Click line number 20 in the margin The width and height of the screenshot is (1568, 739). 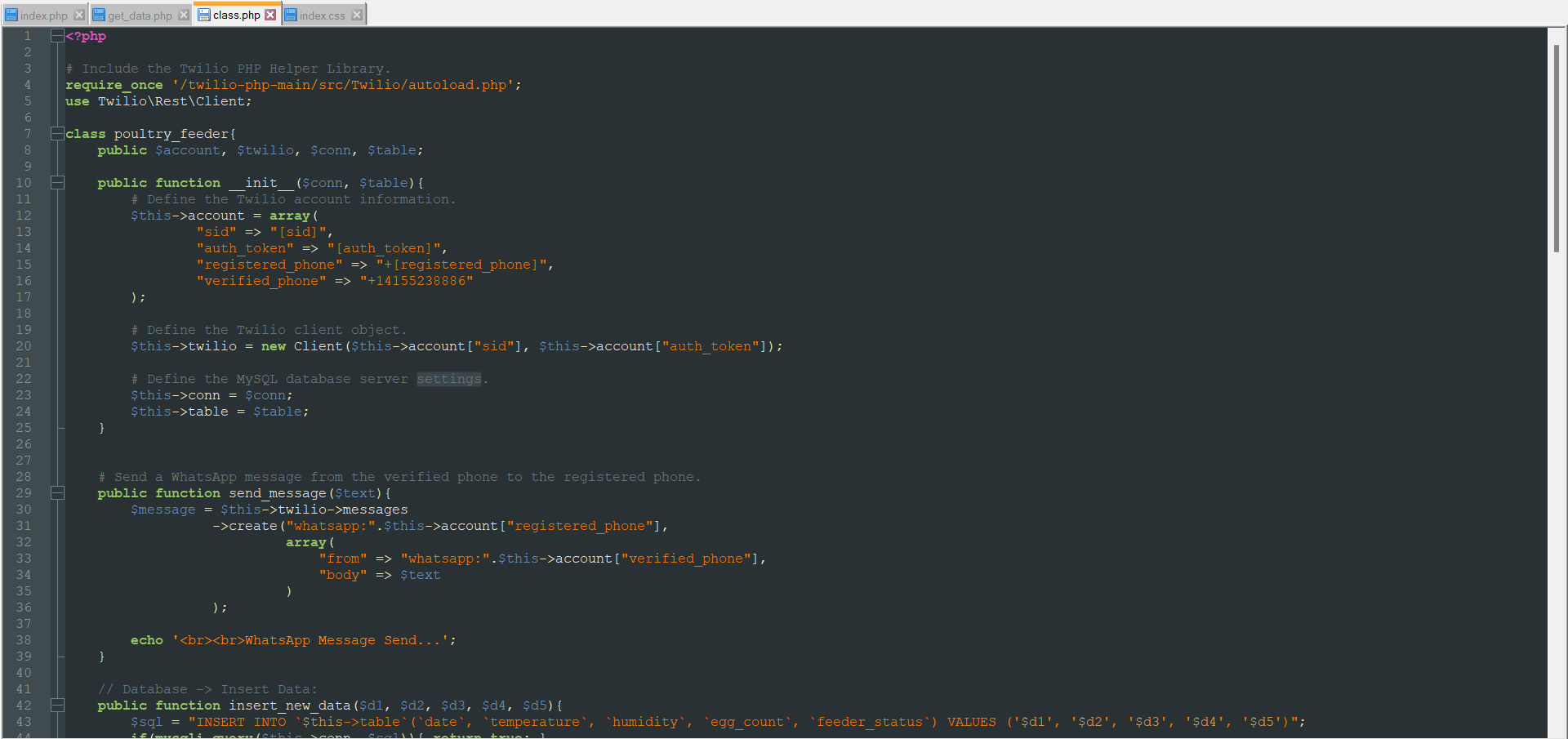(x=23, y=346)
